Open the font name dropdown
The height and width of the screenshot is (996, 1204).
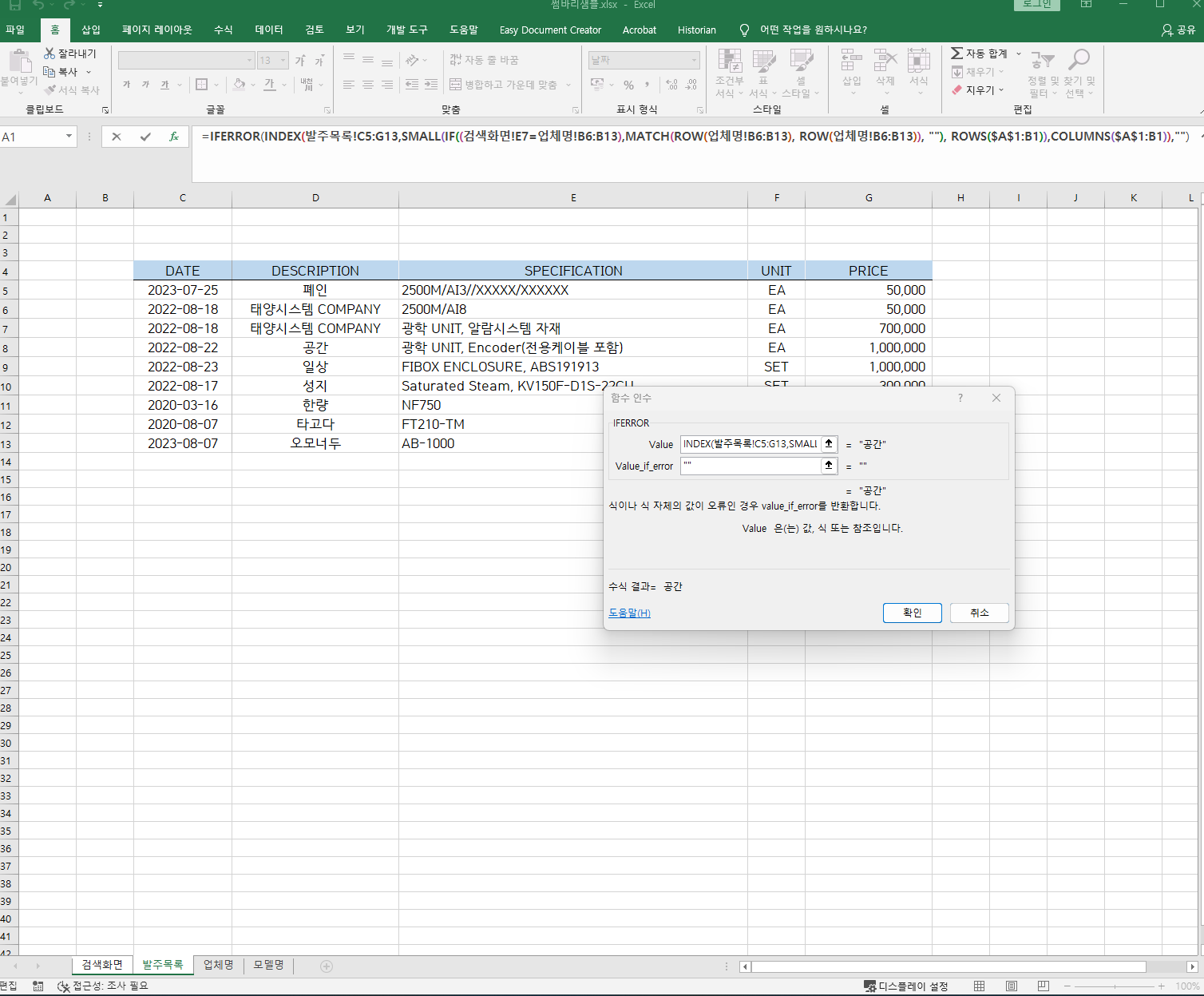(x=249, y=61)
